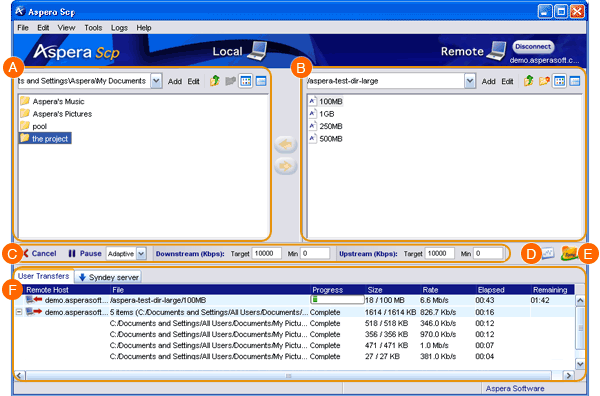600x396 pixels.
Task: Switch to Syndey server tab
Action: click(x=108, y=277)
